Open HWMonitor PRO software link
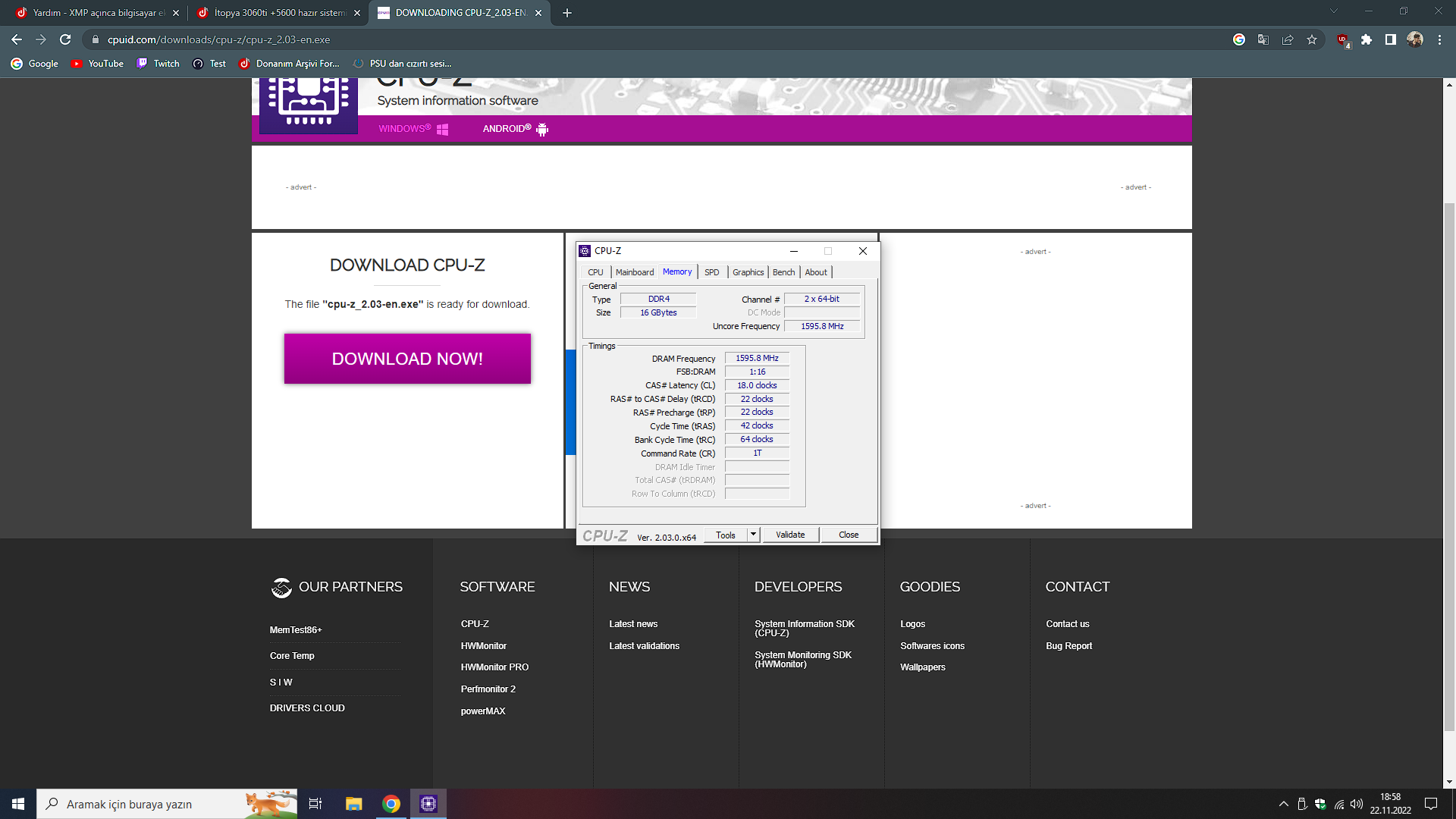This screenshot has height=819, width=1456. tap(494, 667)
